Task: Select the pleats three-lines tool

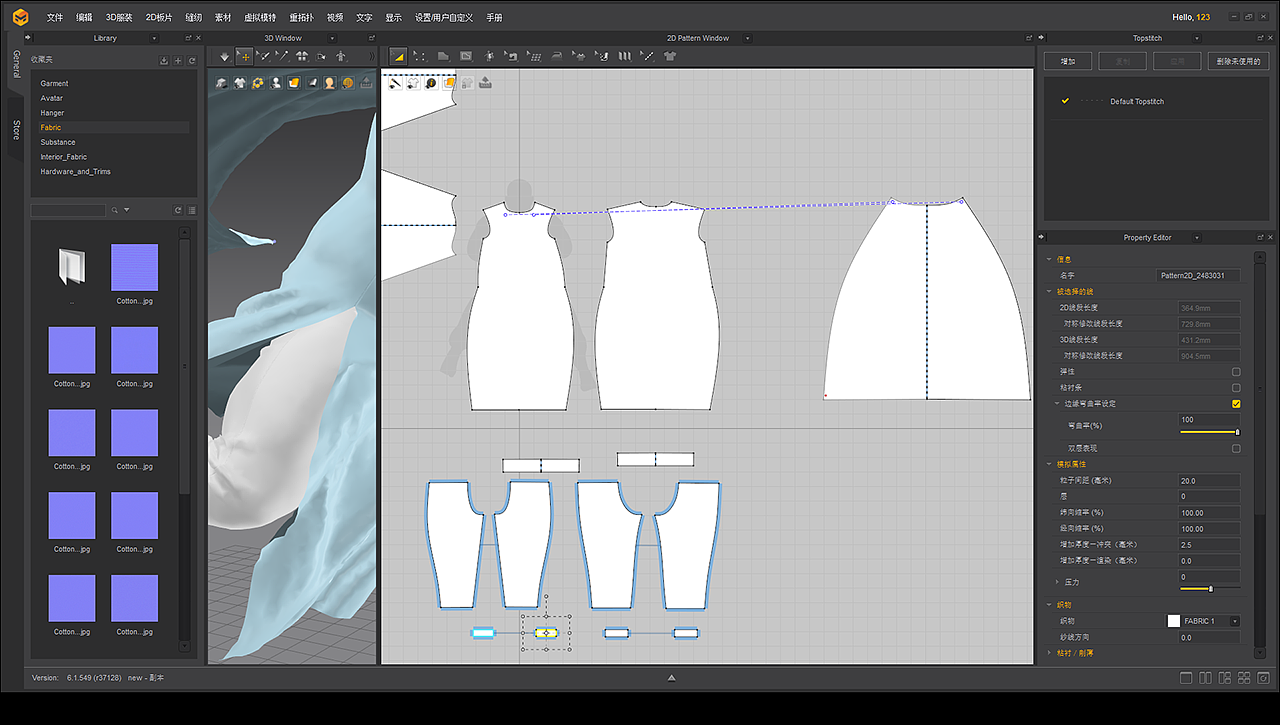Action: (625, 57)
